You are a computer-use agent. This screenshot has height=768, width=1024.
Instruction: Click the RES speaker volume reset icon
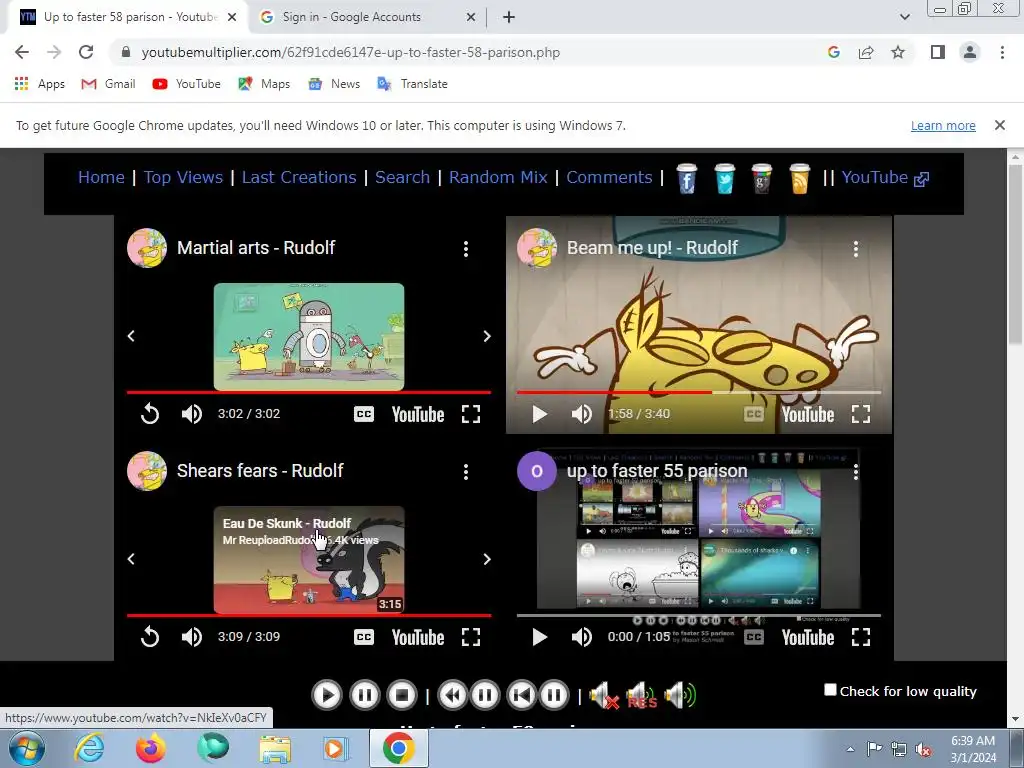pos(641,696)
